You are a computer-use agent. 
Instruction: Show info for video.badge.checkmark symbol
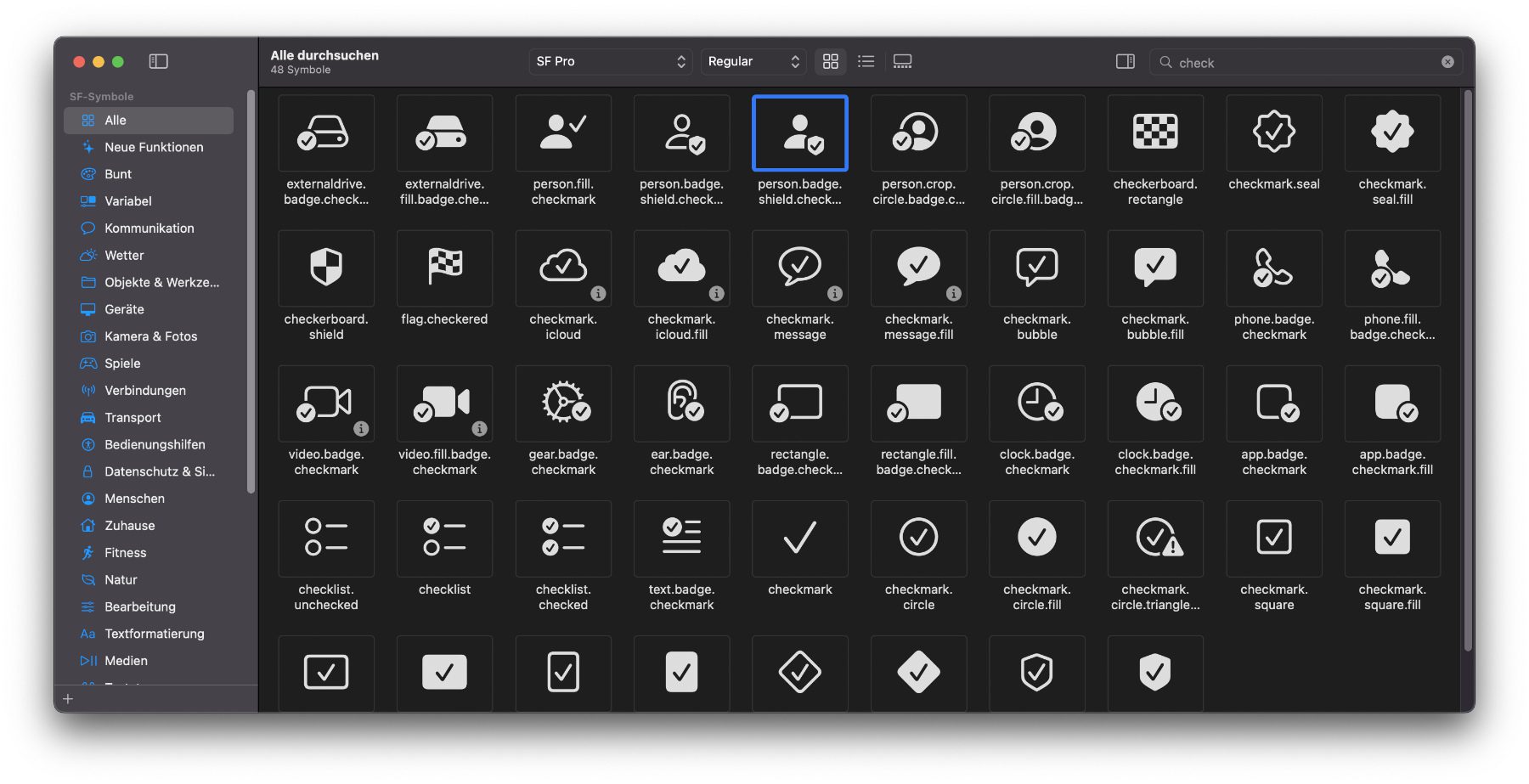362,429
